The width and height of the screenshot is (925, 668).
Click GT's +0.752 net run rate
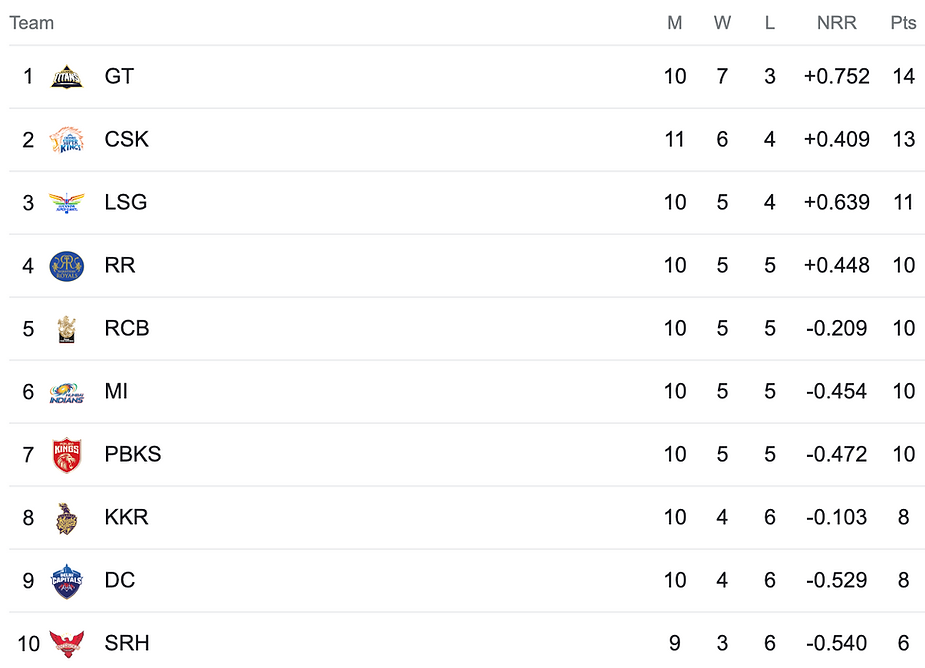click(x=836, y=77)
